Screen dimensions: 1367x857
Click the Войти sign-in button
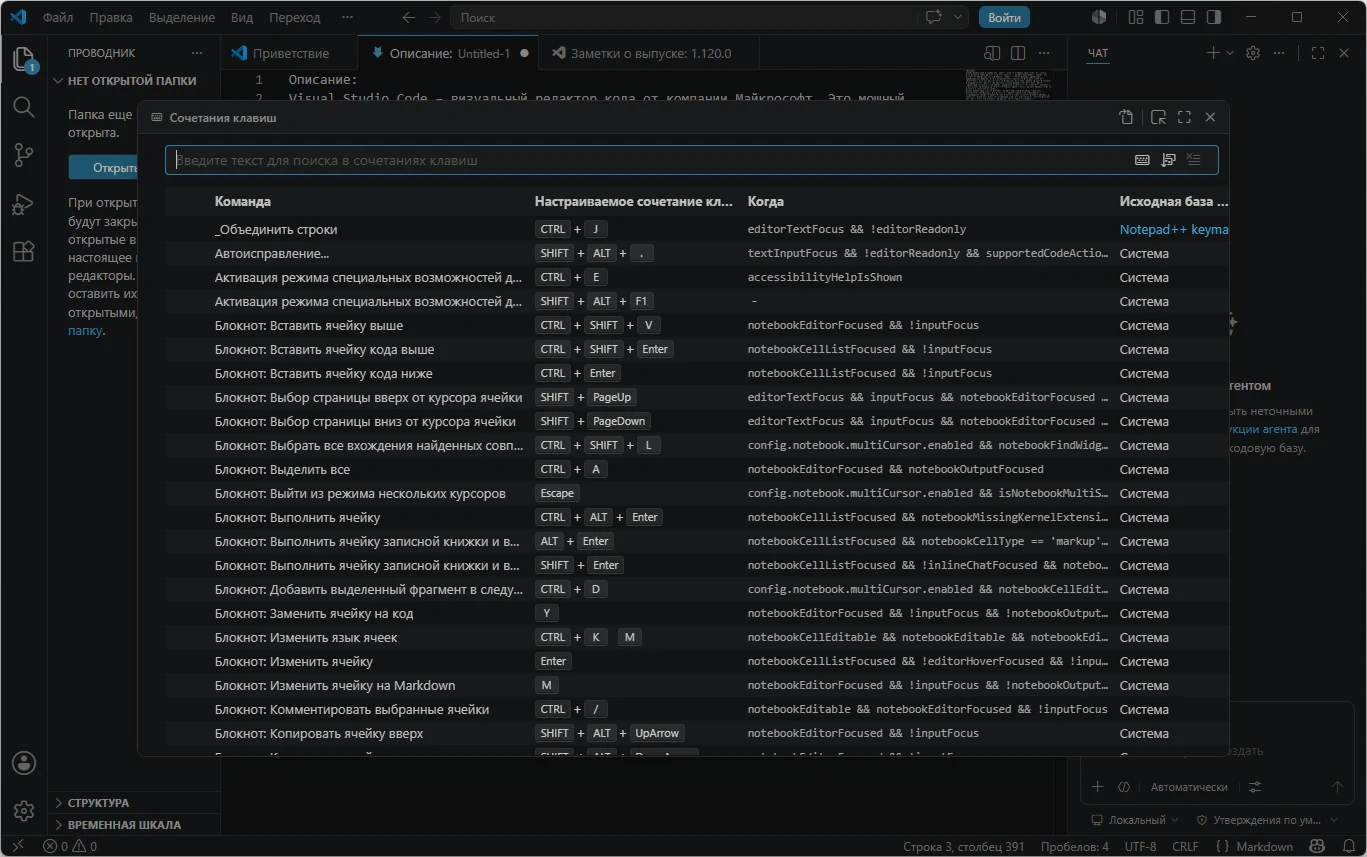[1004, 17]
